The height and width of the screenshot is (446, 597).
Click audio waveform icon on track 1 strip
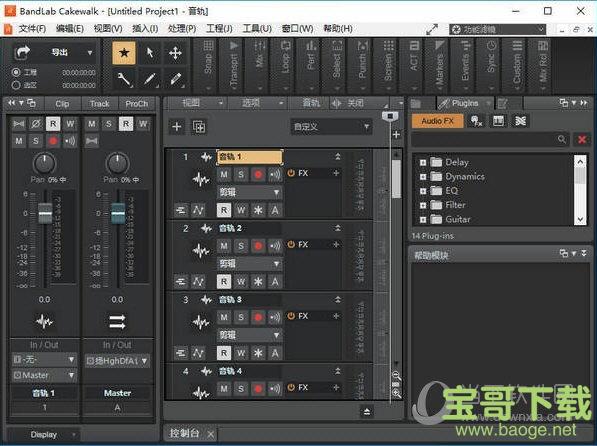click(x=44, y=321)
